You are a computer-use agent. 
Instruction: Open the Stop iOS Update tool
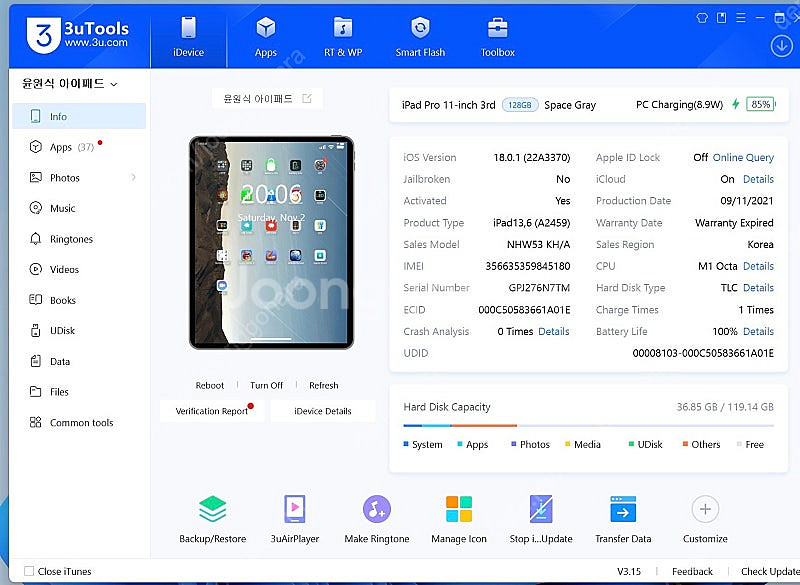pyautogui.click(x=541, y=519)
